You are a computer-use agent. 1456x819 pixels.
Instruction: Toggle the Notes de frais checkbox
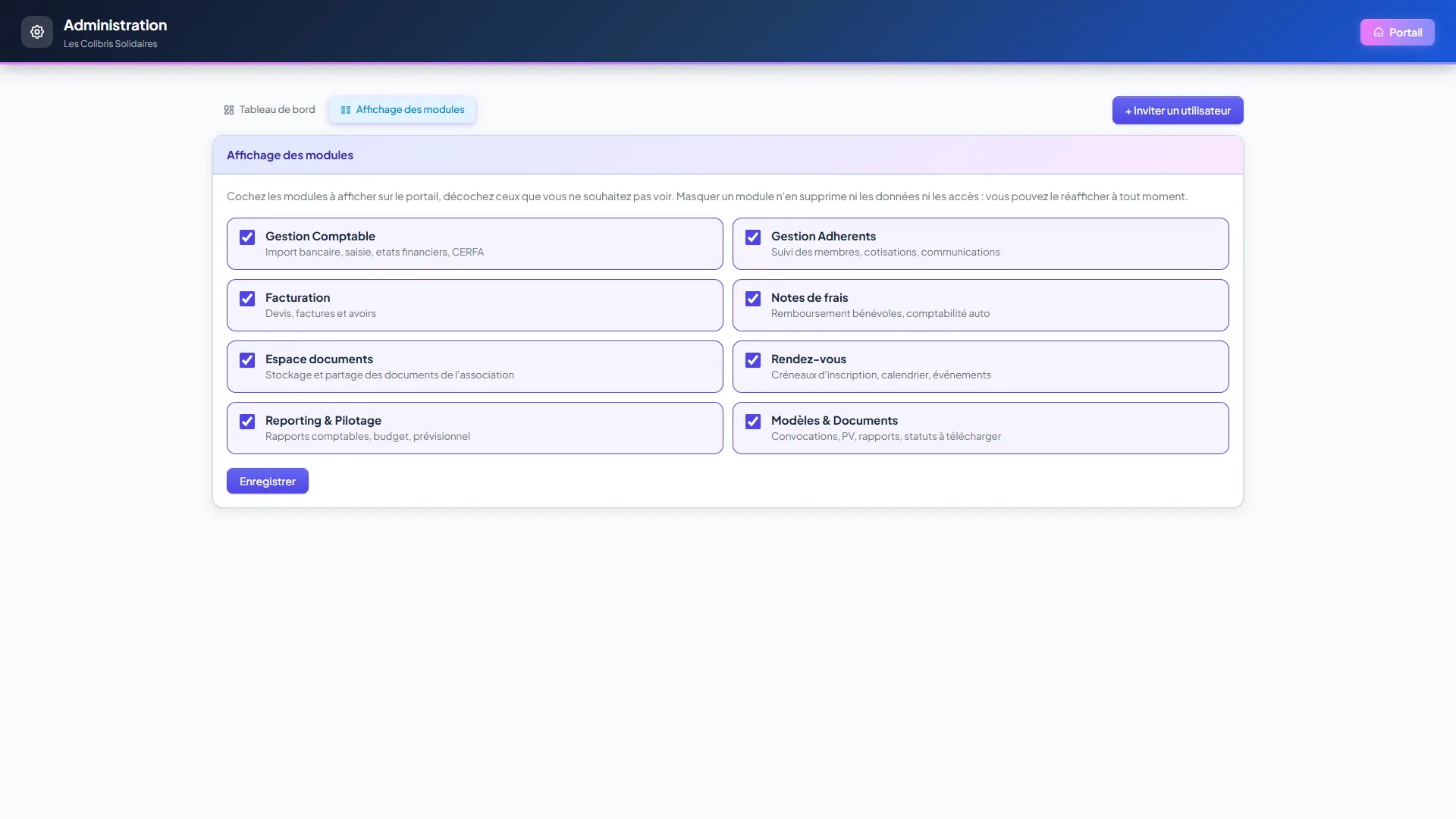point(753,299)
